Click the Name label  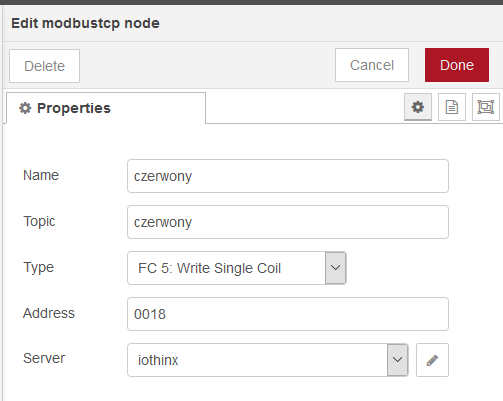41,175
